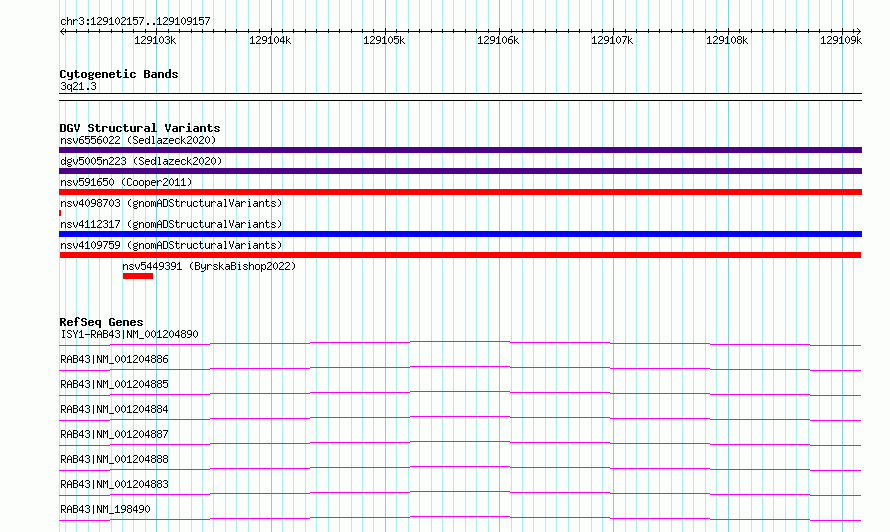Screen dimensions: 890x532
Task: Open transcript RAB43|NM_001204885
Action: pyautogui.click(x=114, y=384)
